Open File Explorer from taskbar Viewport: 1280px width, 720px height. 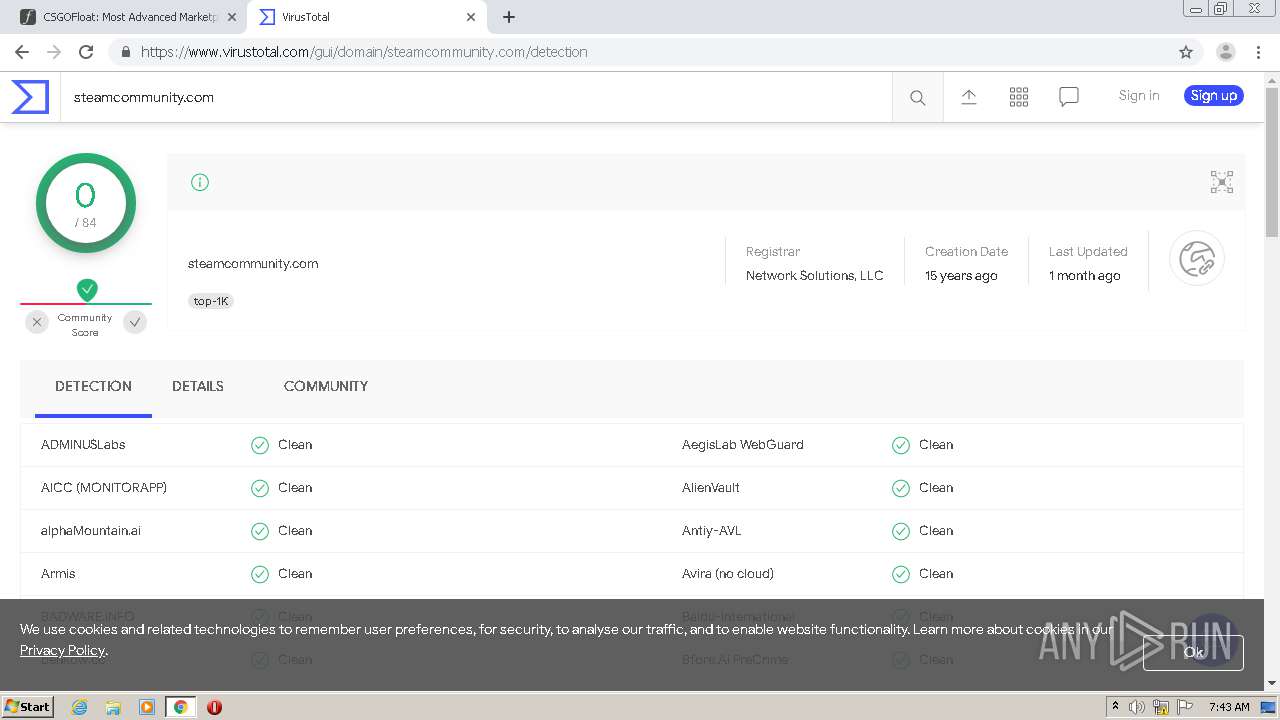(113, 707)
